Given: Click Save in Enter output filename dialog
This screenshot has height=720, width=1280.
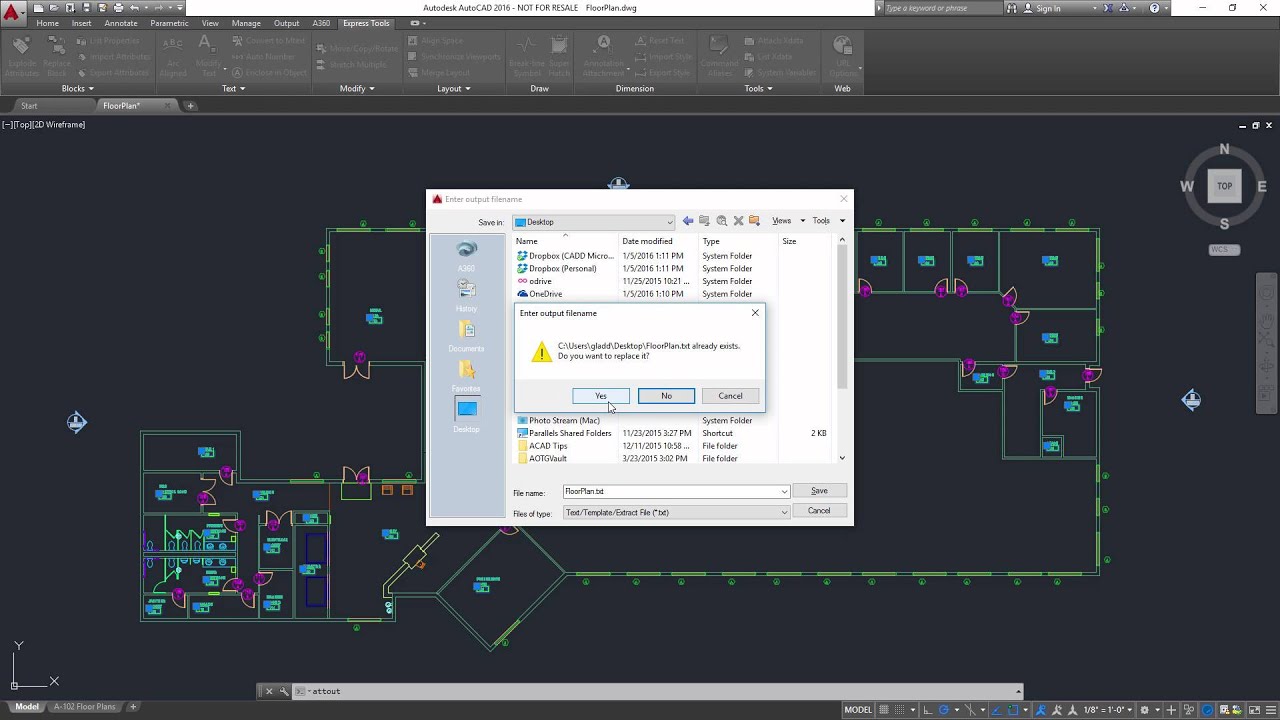Looking at the screenshot, I should (819, 491).
